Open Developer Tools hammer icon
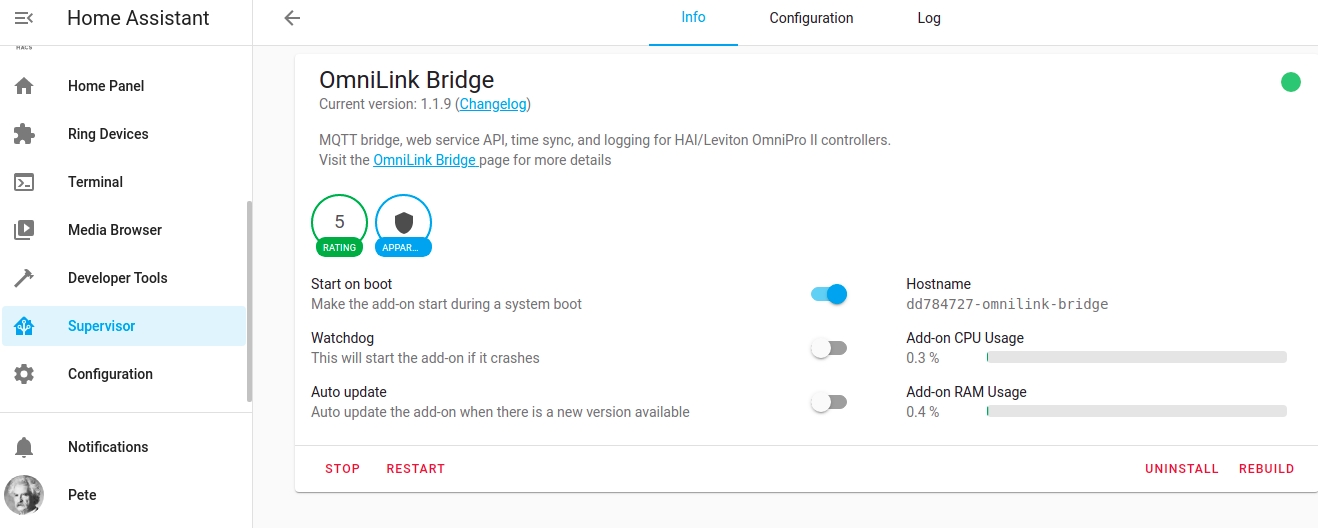 25,278
